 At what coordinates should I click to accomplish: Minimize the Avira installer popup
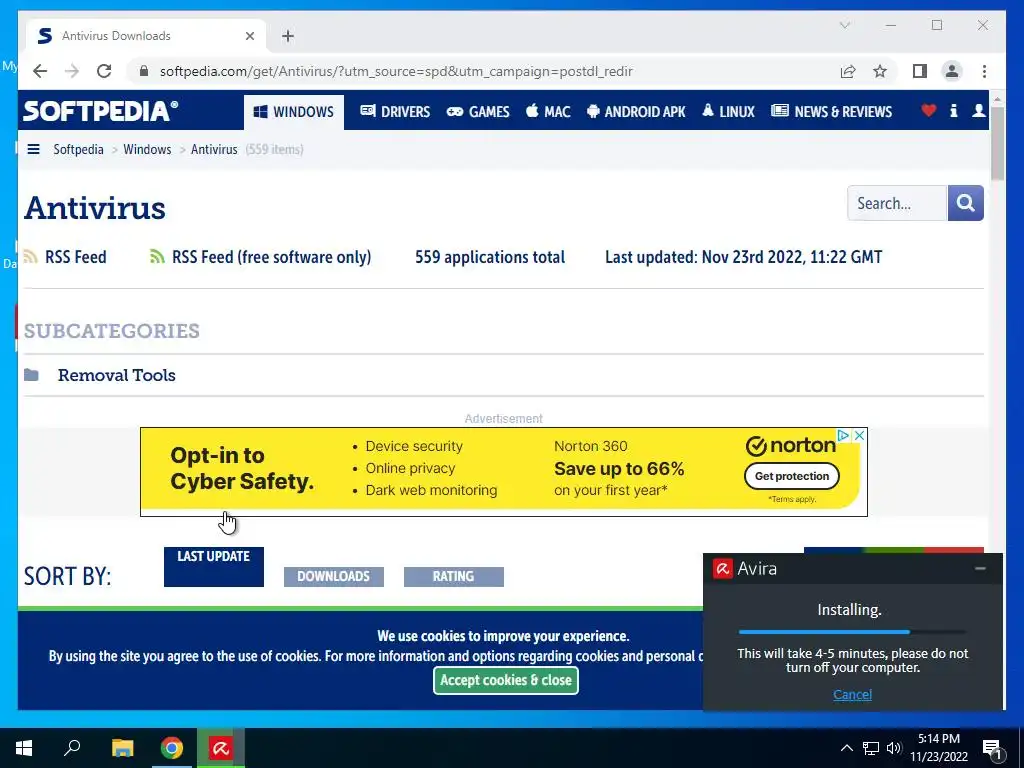tap(980, 569)
